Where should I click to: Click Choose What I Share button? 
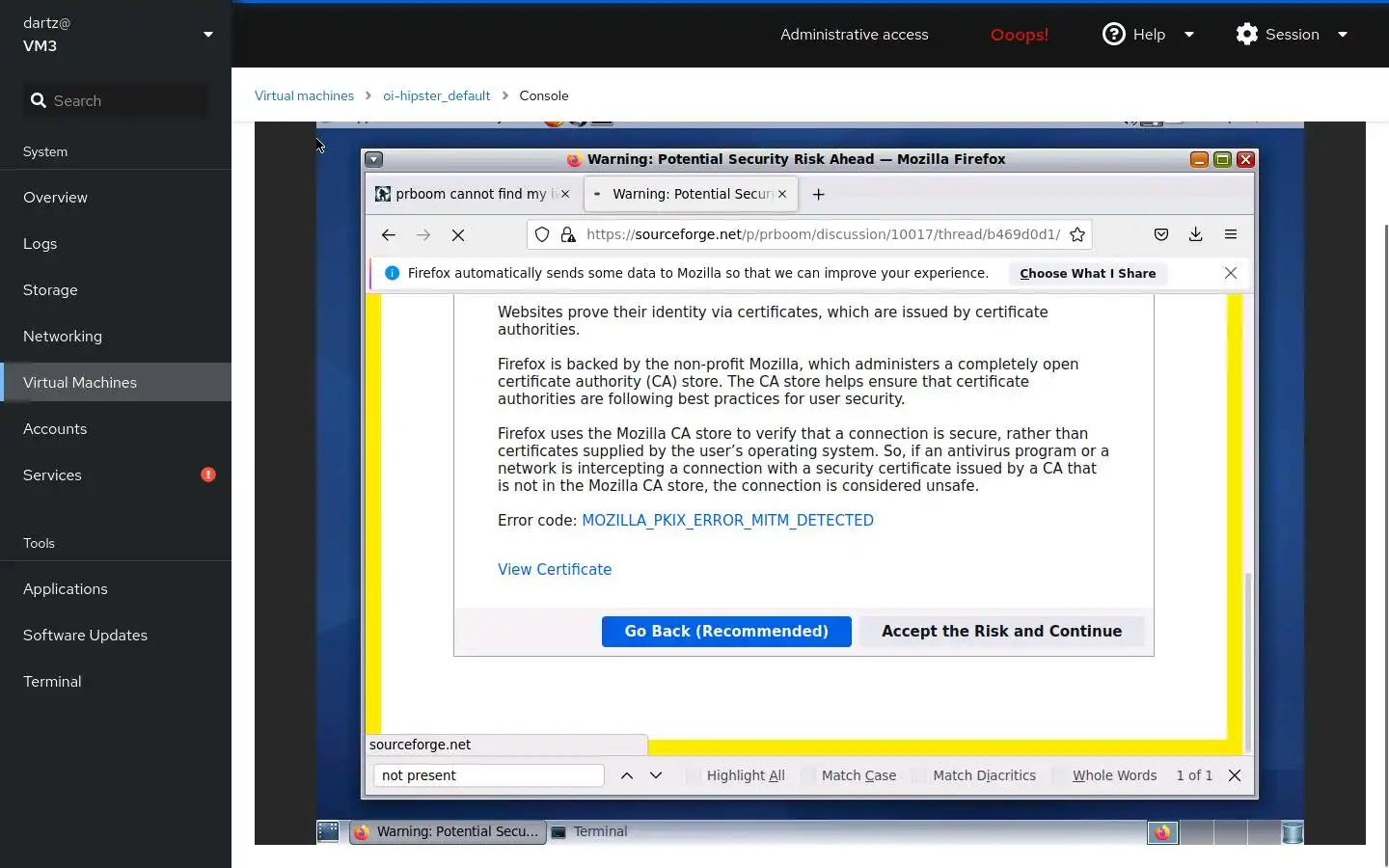click(x=1088, y=273)
